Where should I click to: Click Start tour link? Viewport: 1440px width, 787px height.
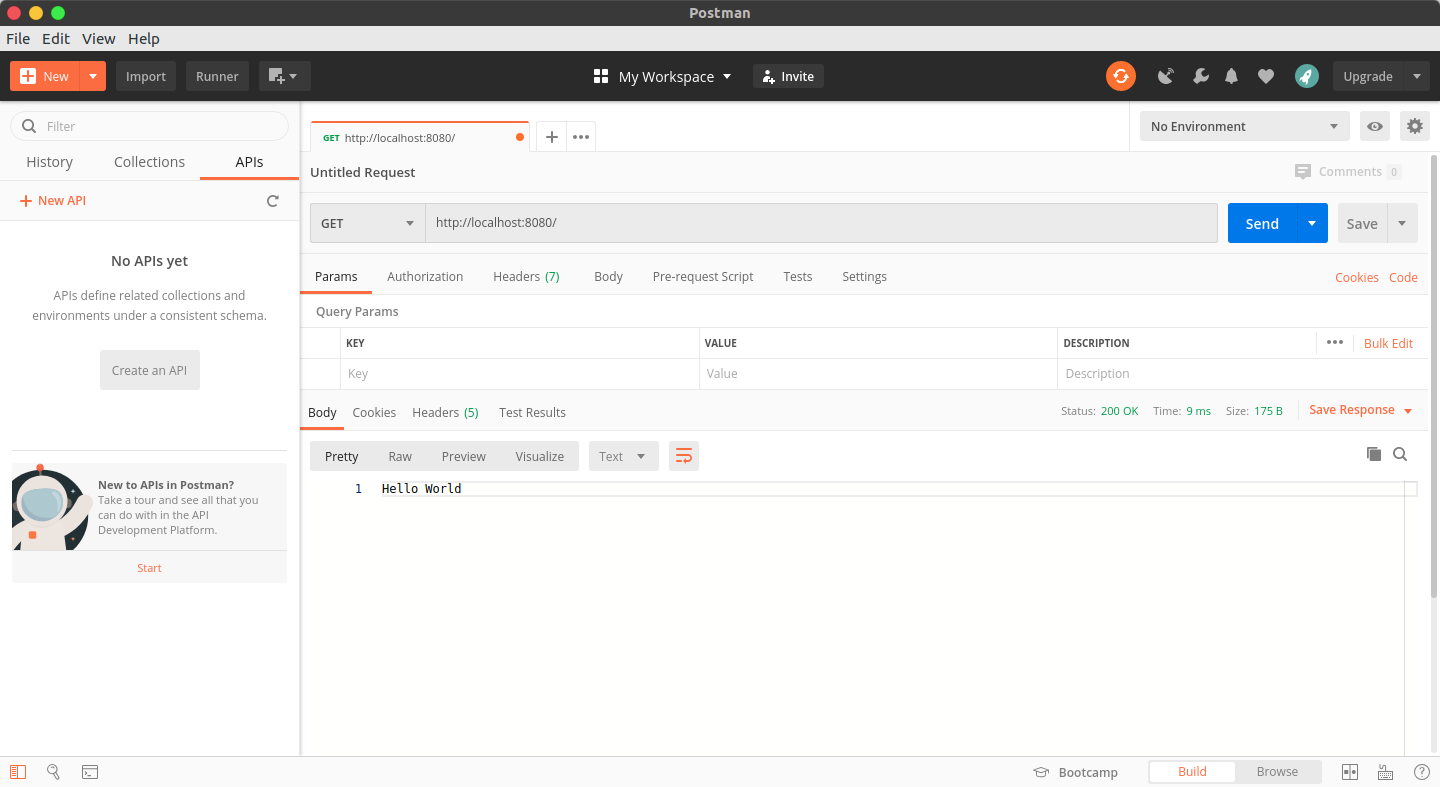coord(149,567)
